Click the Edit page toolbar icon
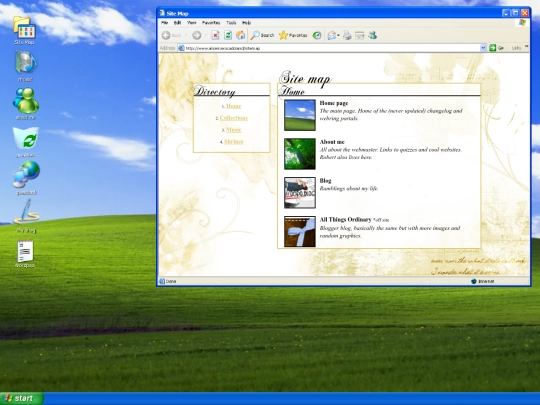This screenshot has width=540, height=405. point(360,35)
